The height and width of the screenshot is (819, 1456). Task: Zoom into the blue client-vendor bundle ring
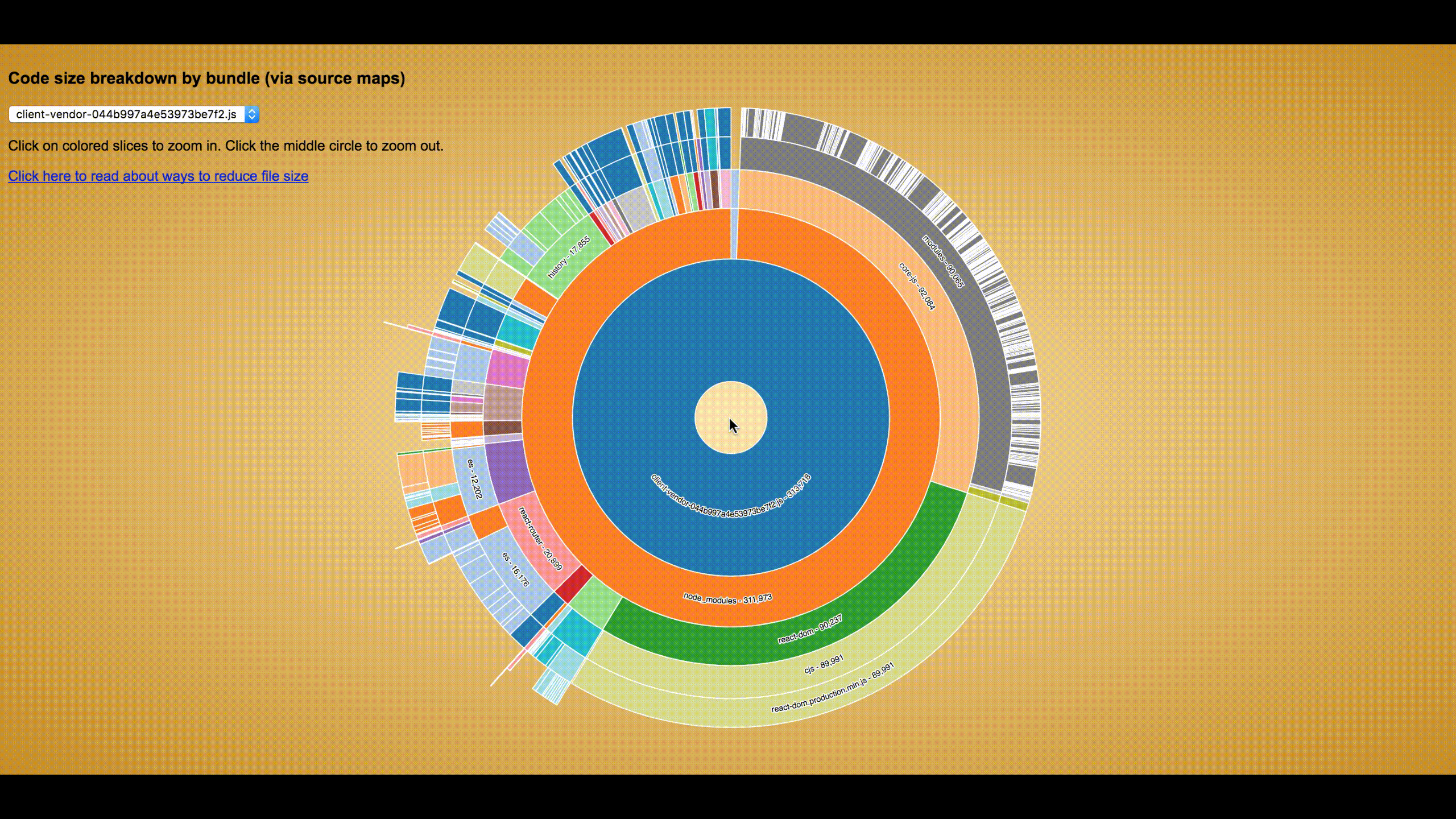point(731,318)
